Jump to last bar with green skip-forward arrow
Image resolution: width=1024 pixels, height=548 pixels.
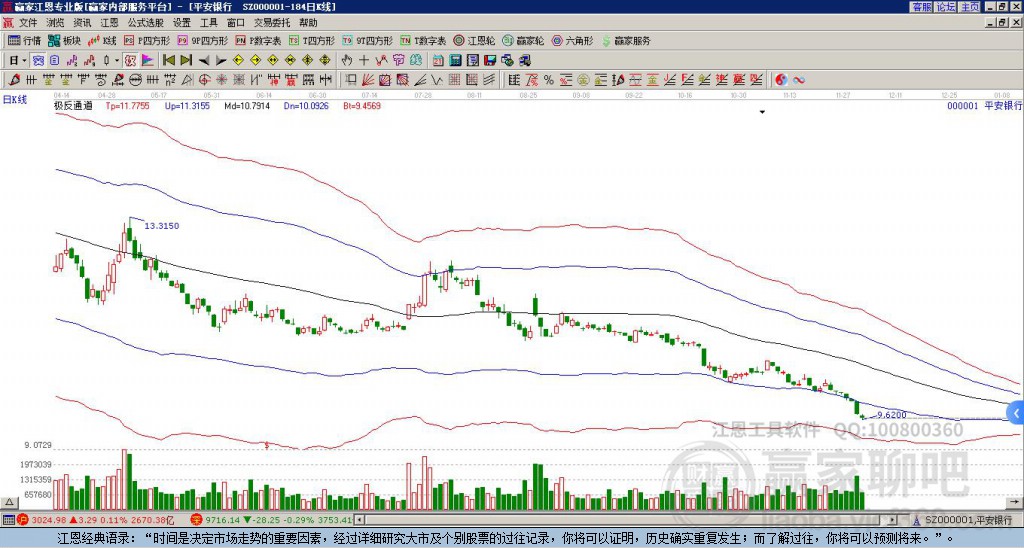(x=186, y=61)
